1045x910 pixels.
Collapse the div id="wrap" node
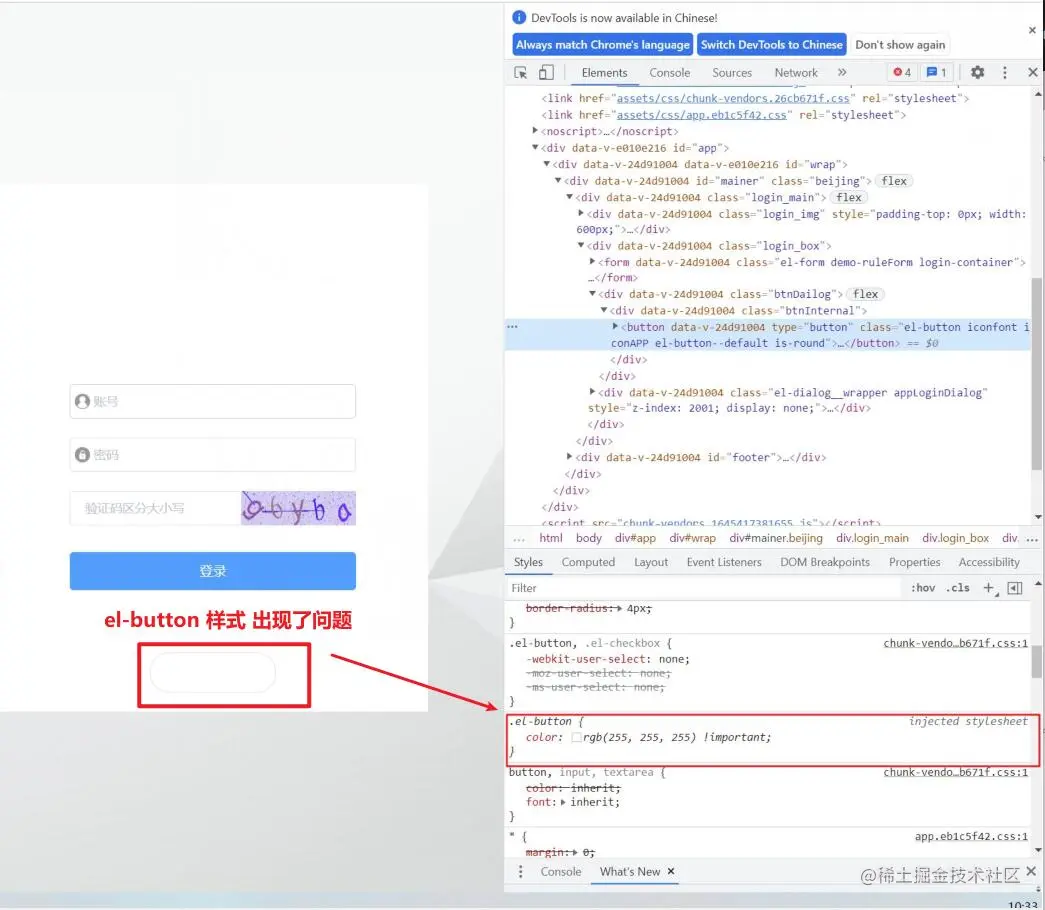pos(546,164)
